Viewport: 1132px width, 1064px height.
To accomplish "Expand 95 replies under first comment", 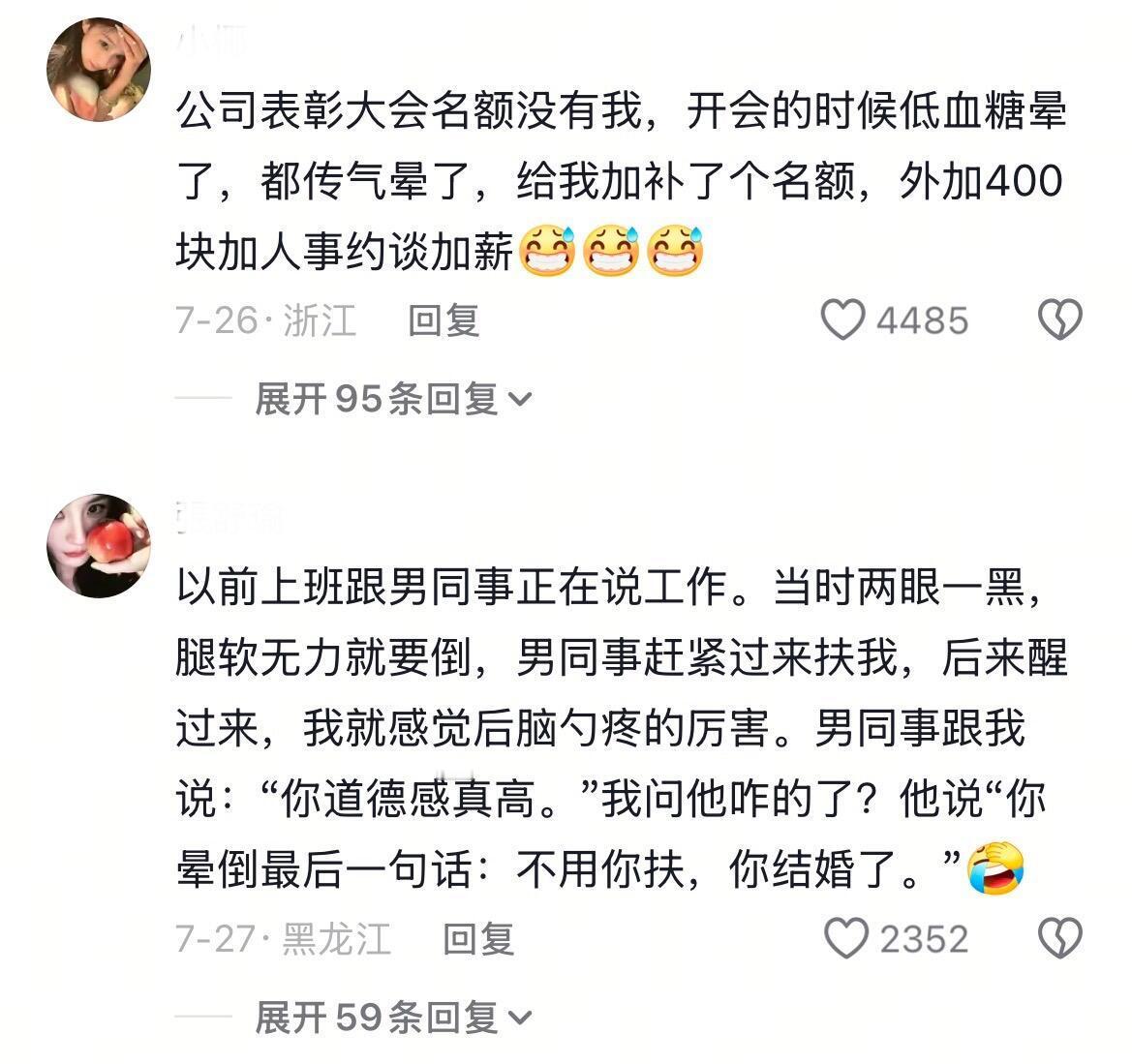I will coord(393,399).
